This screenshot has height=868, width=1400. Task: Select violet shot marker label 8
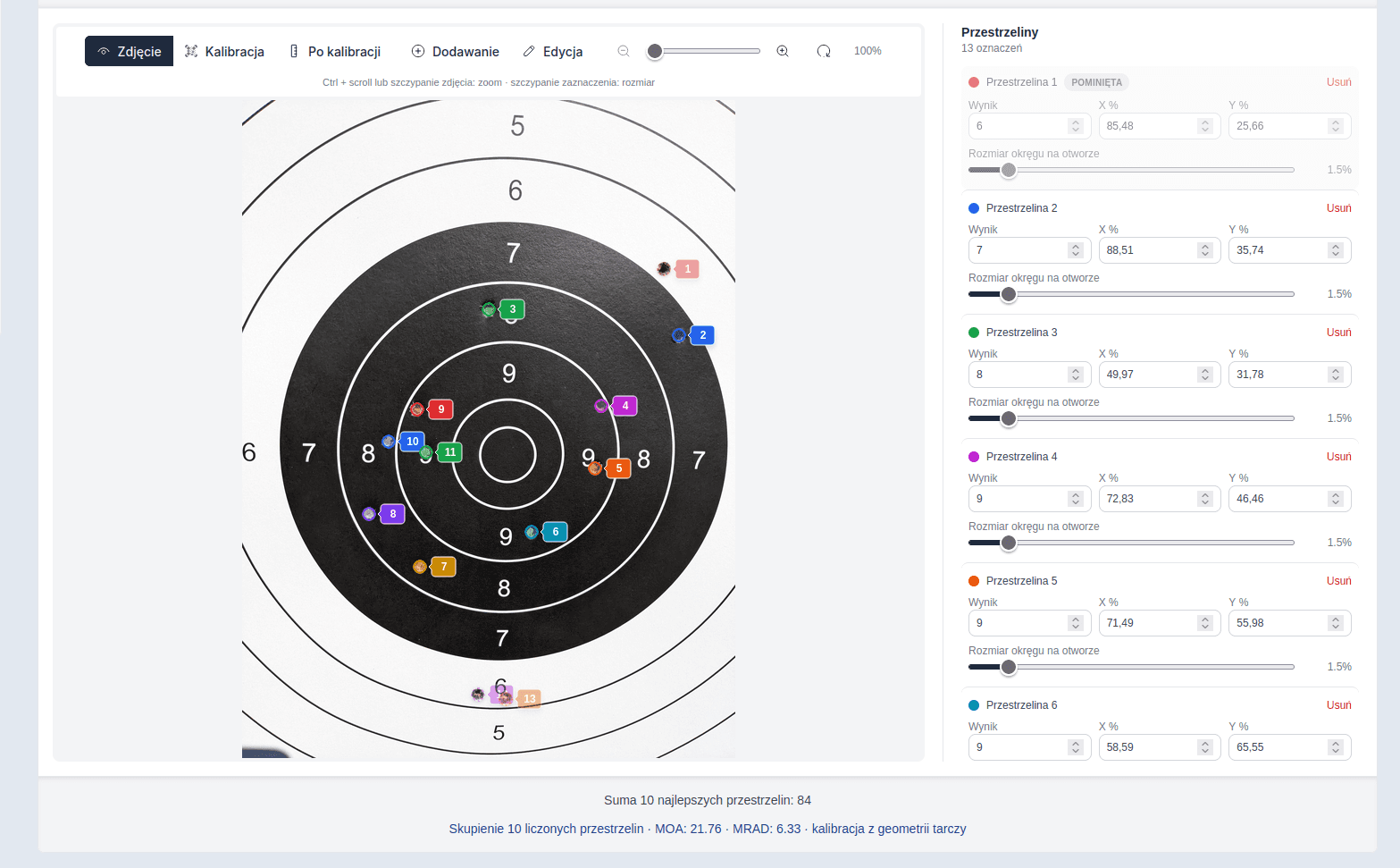pos(393,514)
